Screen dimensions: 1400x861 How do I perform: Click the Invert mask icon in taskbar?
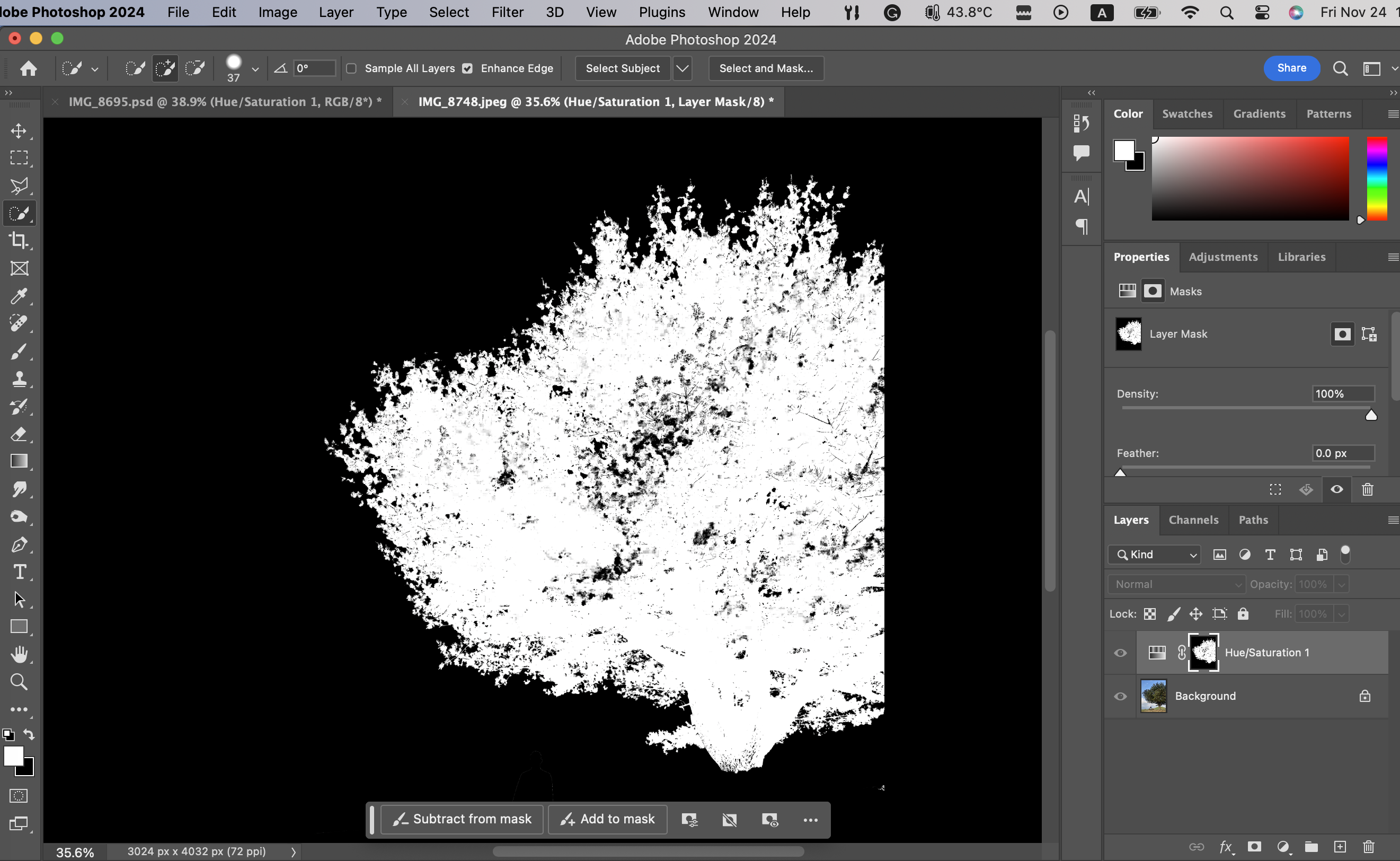click(x=730, y=820)
